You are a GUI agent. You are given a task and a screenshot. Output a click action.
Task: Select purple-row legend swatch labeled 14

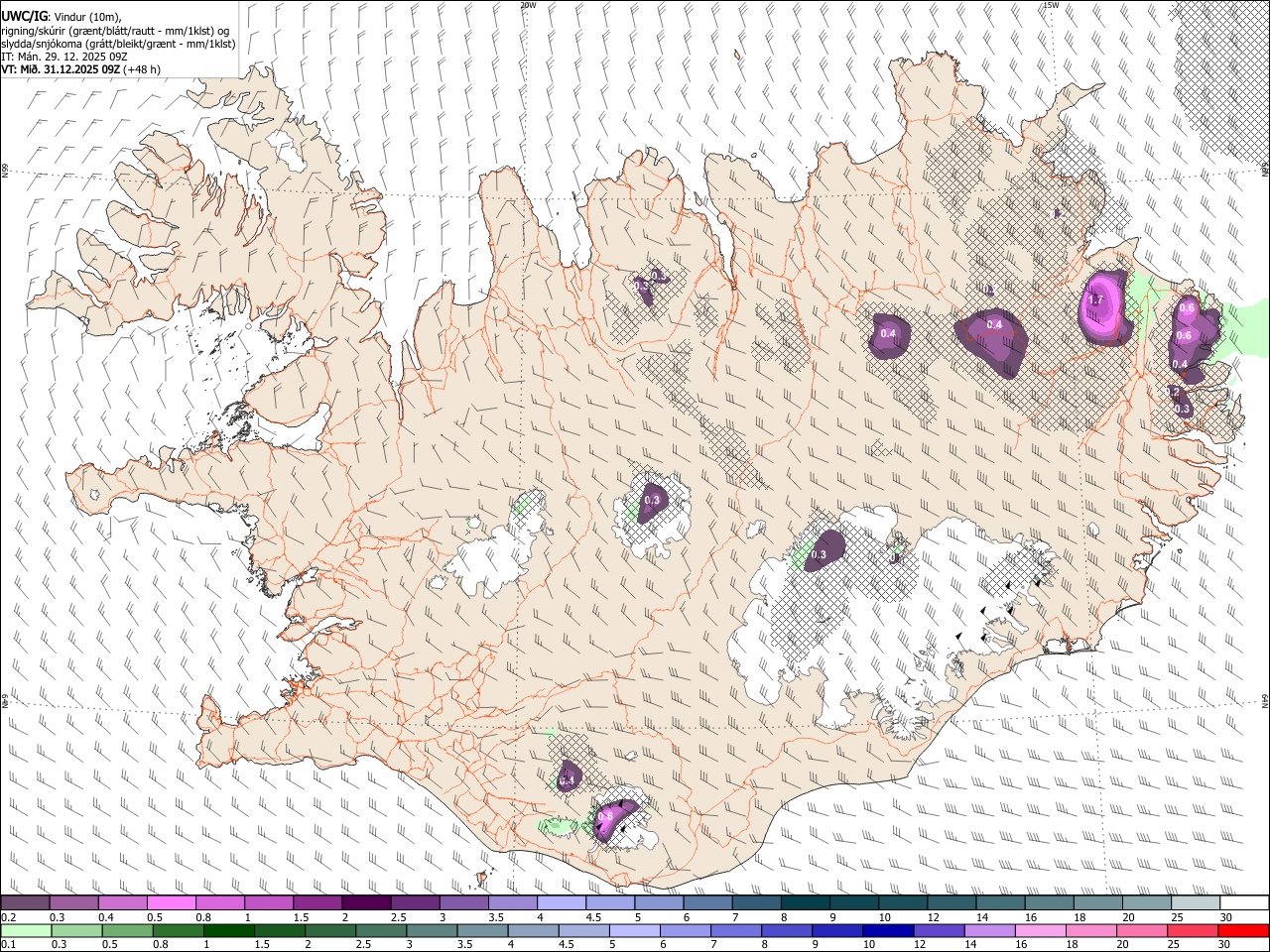1000,903
